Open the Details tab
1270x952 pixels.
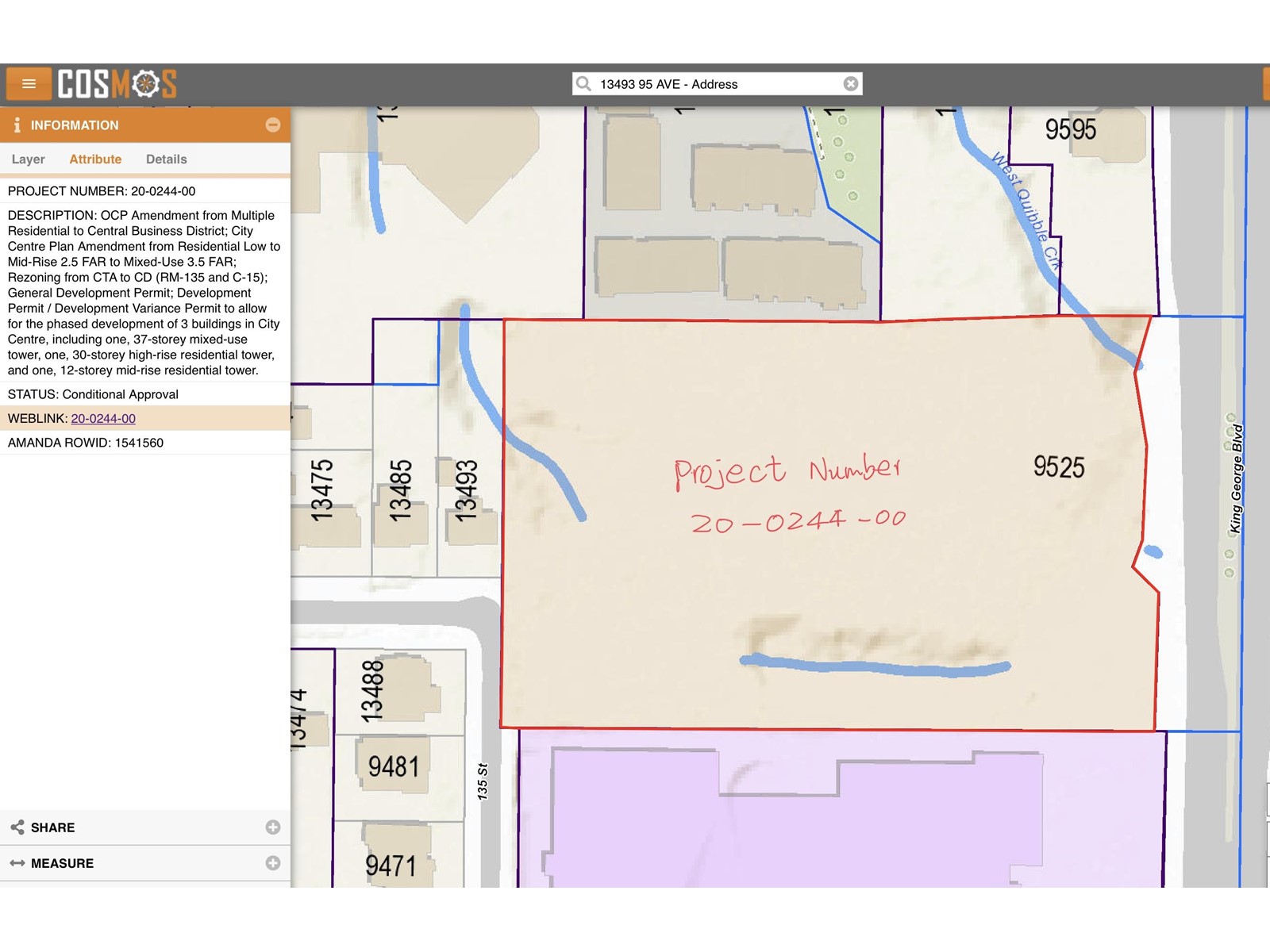click(x=166, y=159)
